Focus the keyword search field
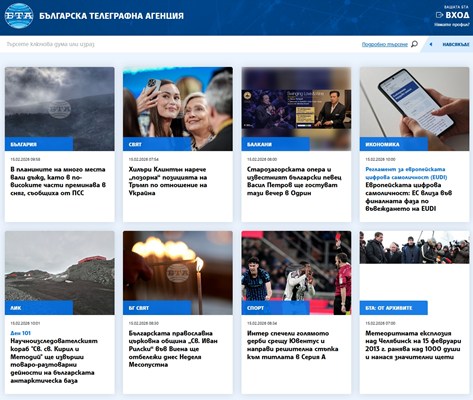Viewport: 473px width, 400px height. point(180,44)
